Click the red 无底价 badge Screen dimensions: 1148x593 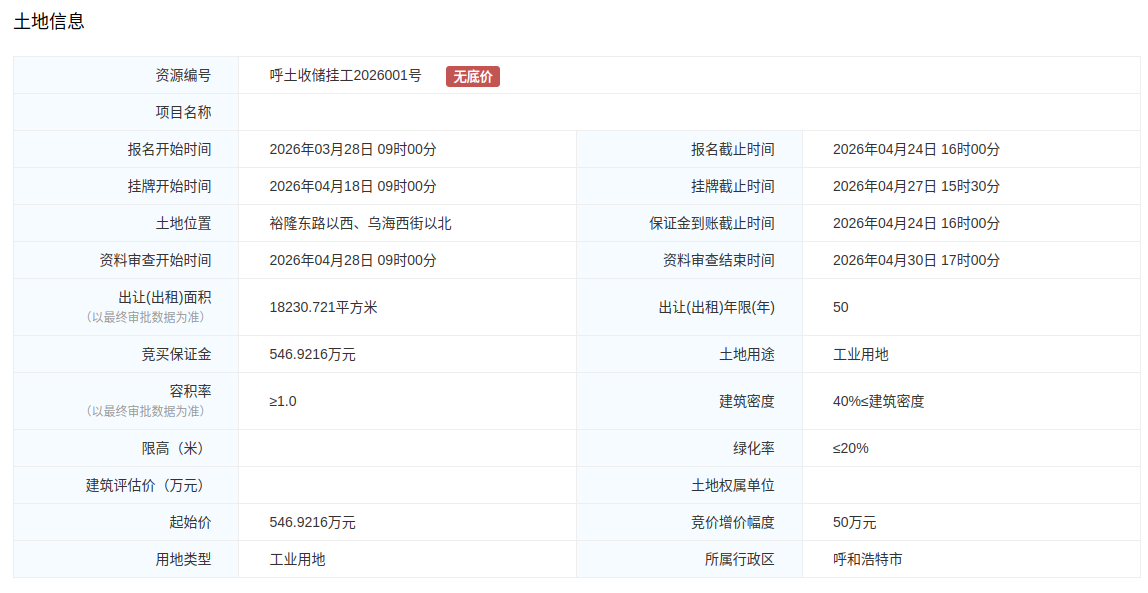click(x=472, y=76)
